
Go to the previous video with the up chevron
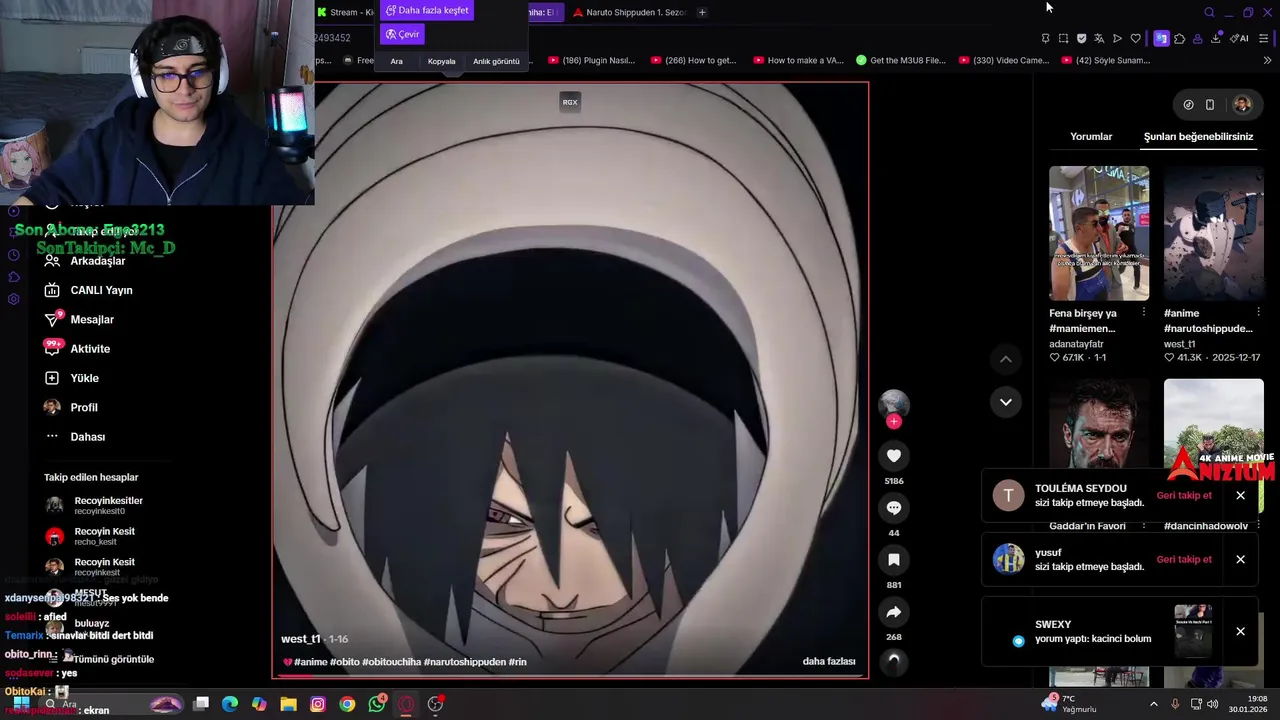pos(1006,359)
